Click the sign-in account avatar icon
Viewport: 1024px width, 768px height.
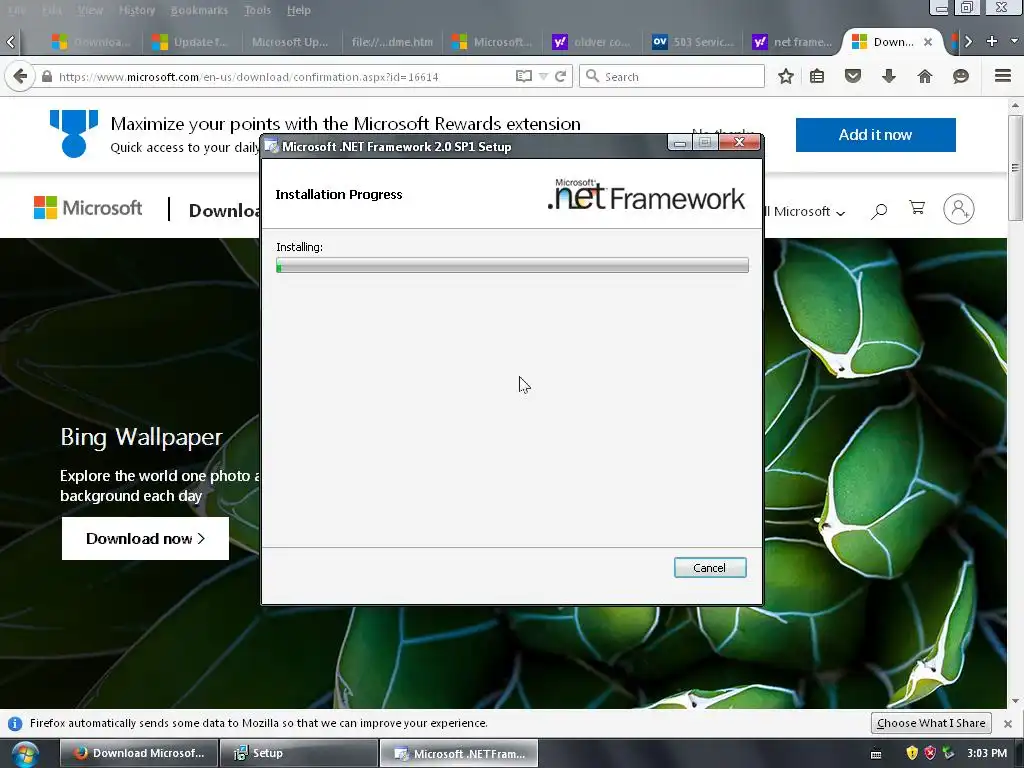click(x=959, y=209)
